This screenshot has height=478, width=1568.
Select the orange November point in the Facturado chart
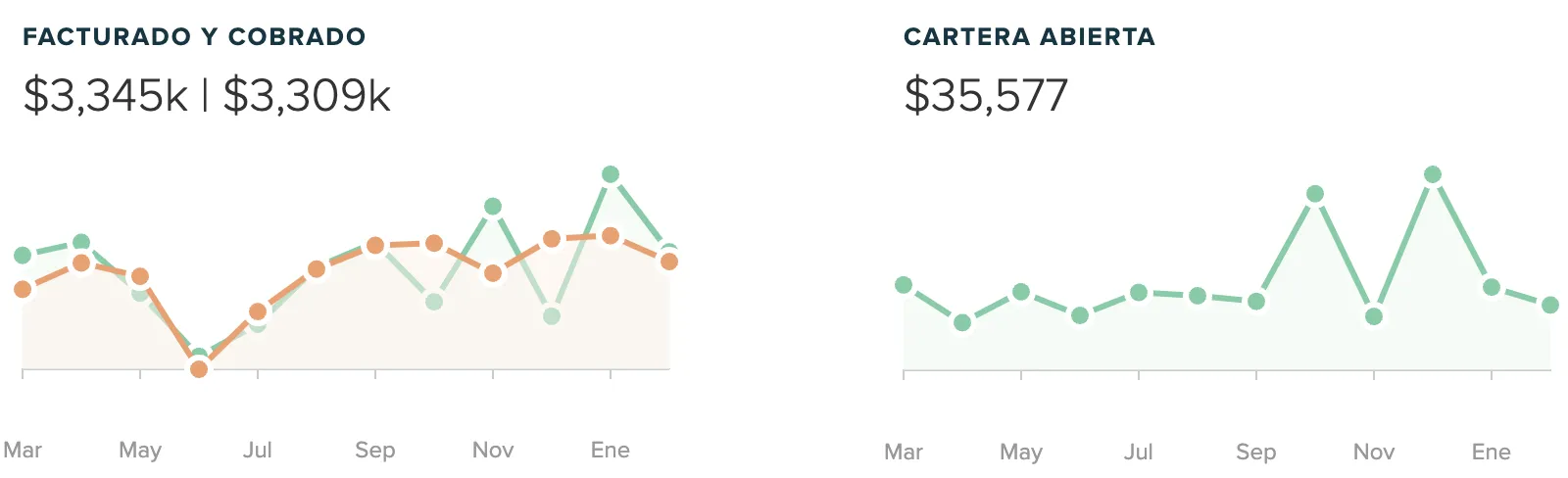493,273
